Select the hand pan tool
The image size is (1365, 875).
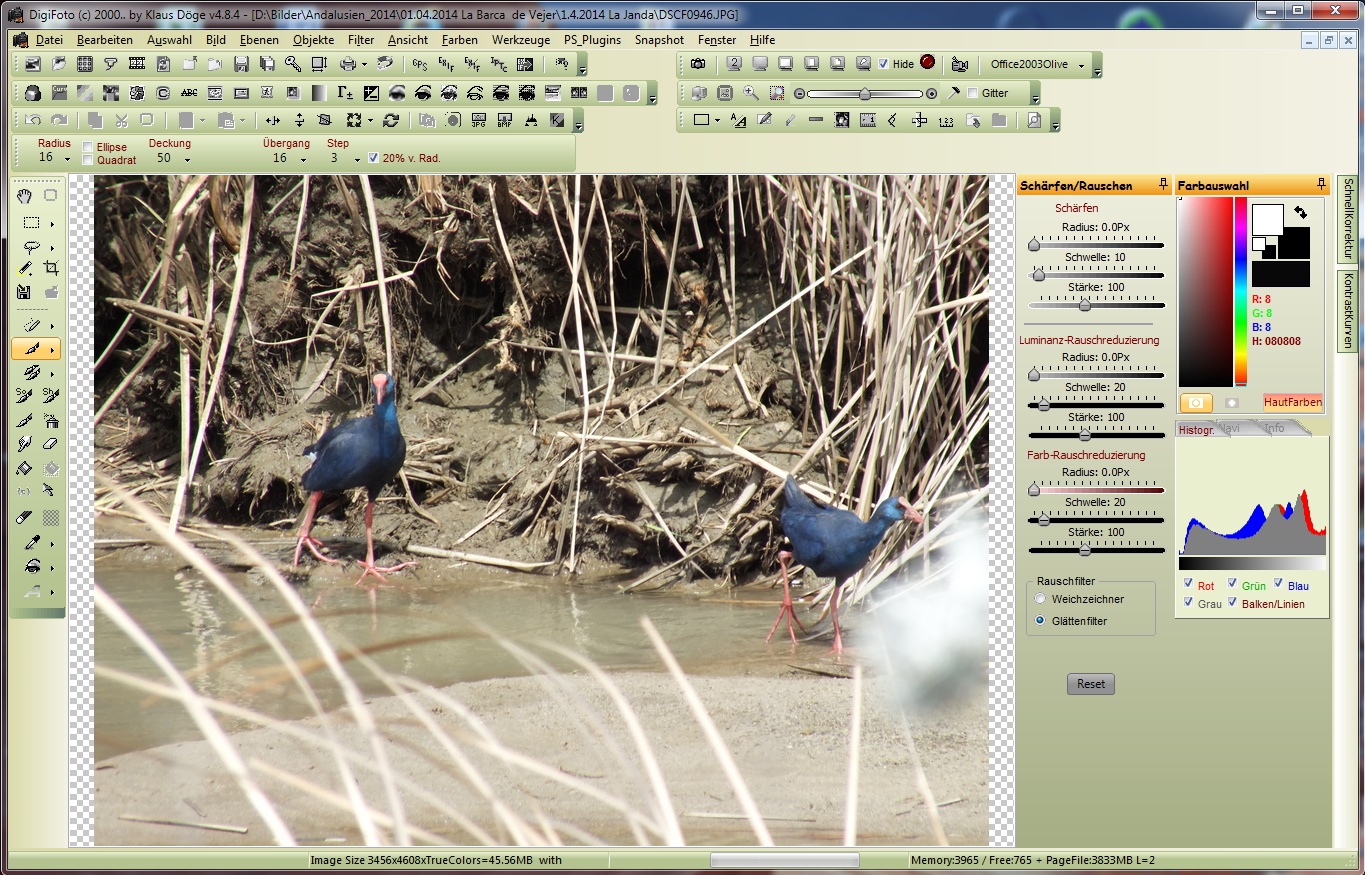26,196
